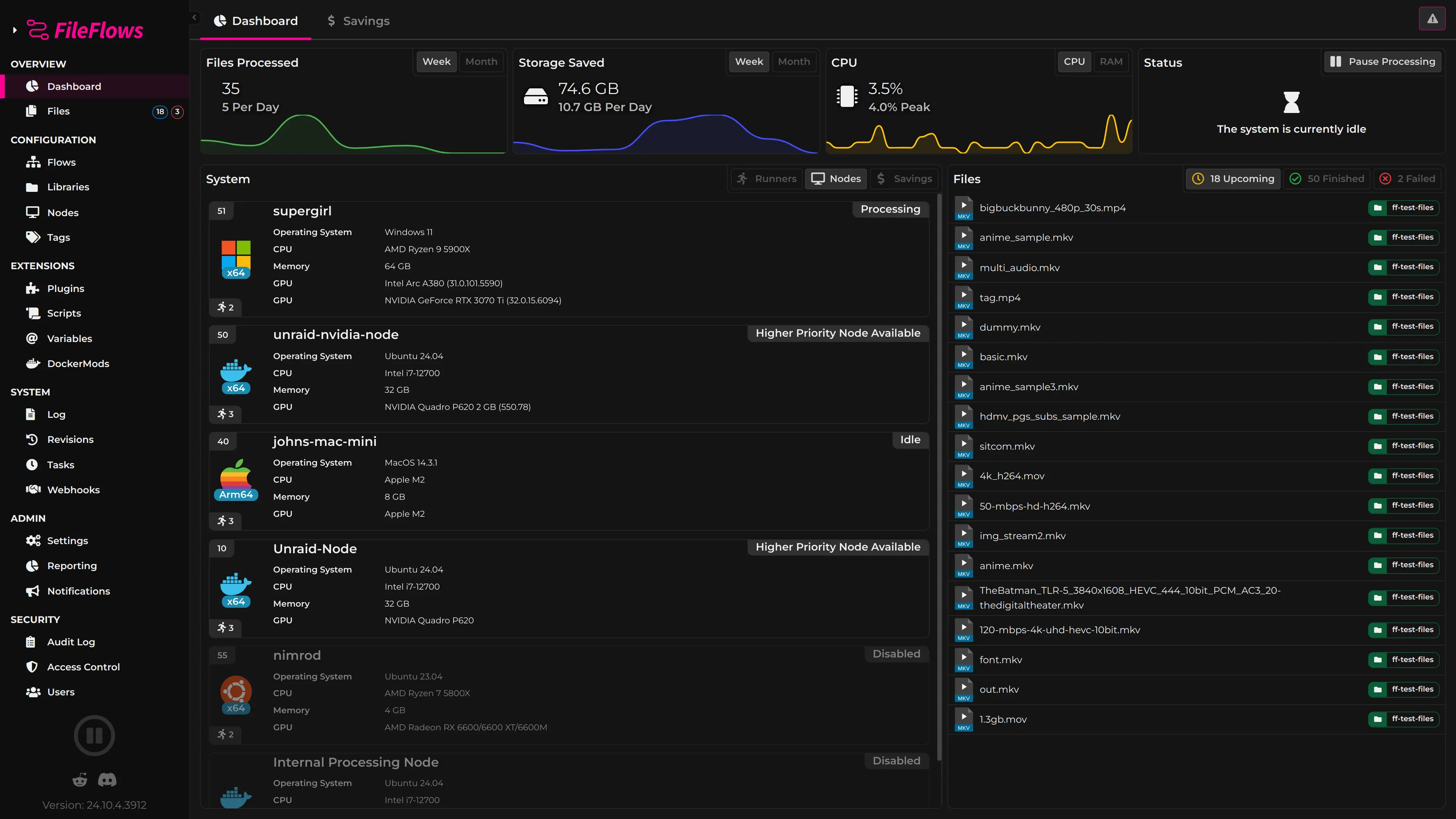Select Runners tab in System panel
This screenshot has height=819, width=1456.
[x=766, y=179]
